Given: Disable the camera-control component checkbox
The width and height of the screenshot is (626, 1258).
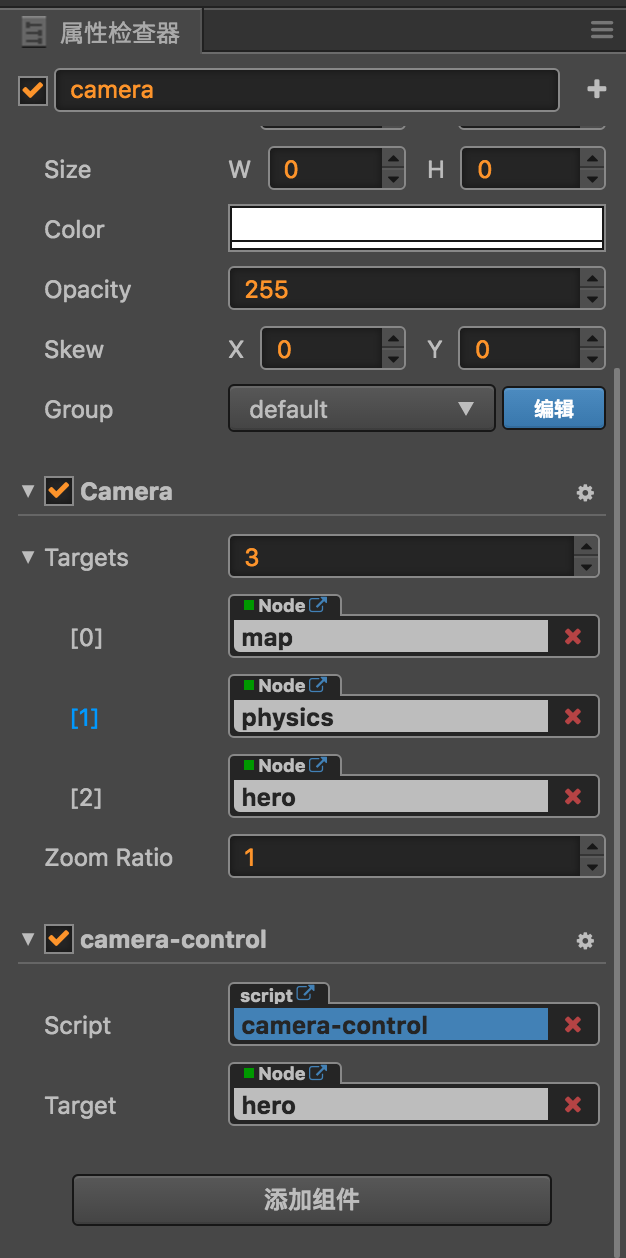Looking at the screenshot, I should [x=59, y=939].
